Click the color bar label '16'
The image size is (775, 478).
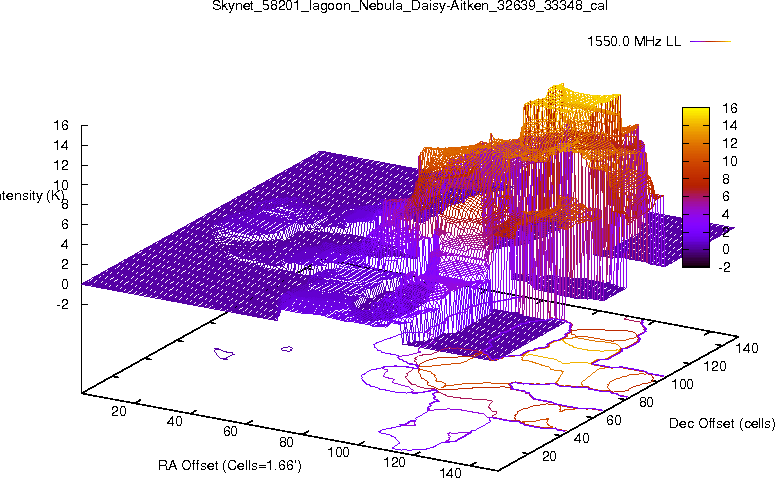[x=730, y=108]
